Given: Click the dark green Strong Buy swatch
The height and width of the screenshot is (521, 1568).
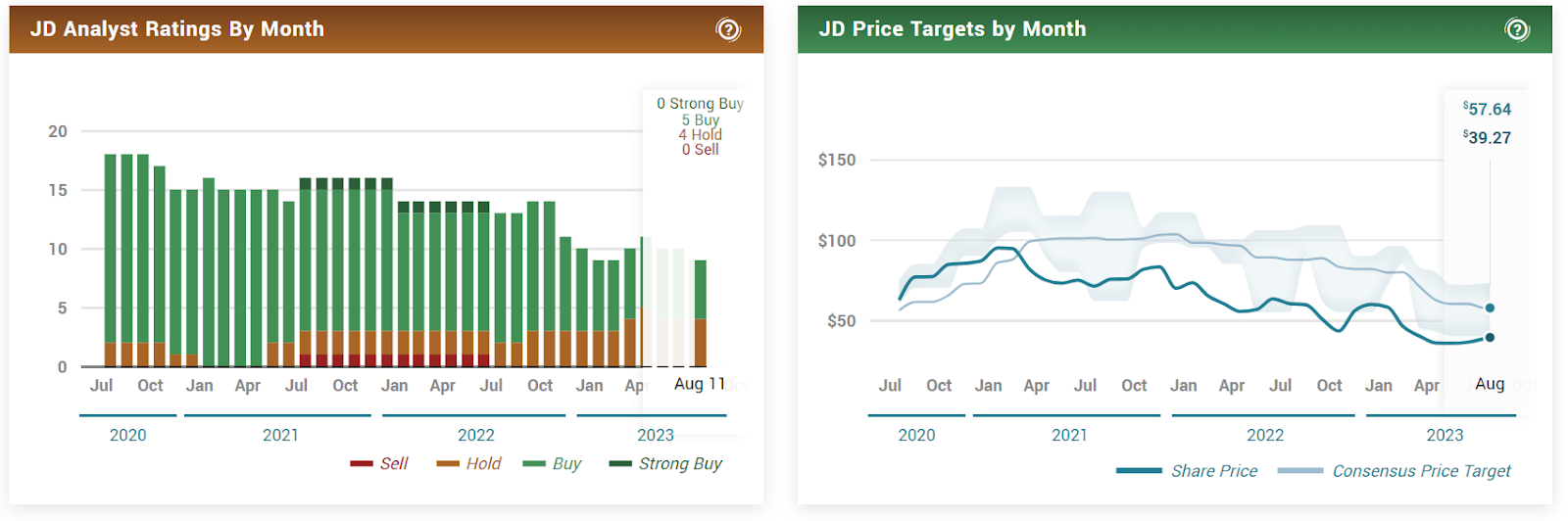Looking at the screenshot, I should pyautogui.click(x=620, y=463).
